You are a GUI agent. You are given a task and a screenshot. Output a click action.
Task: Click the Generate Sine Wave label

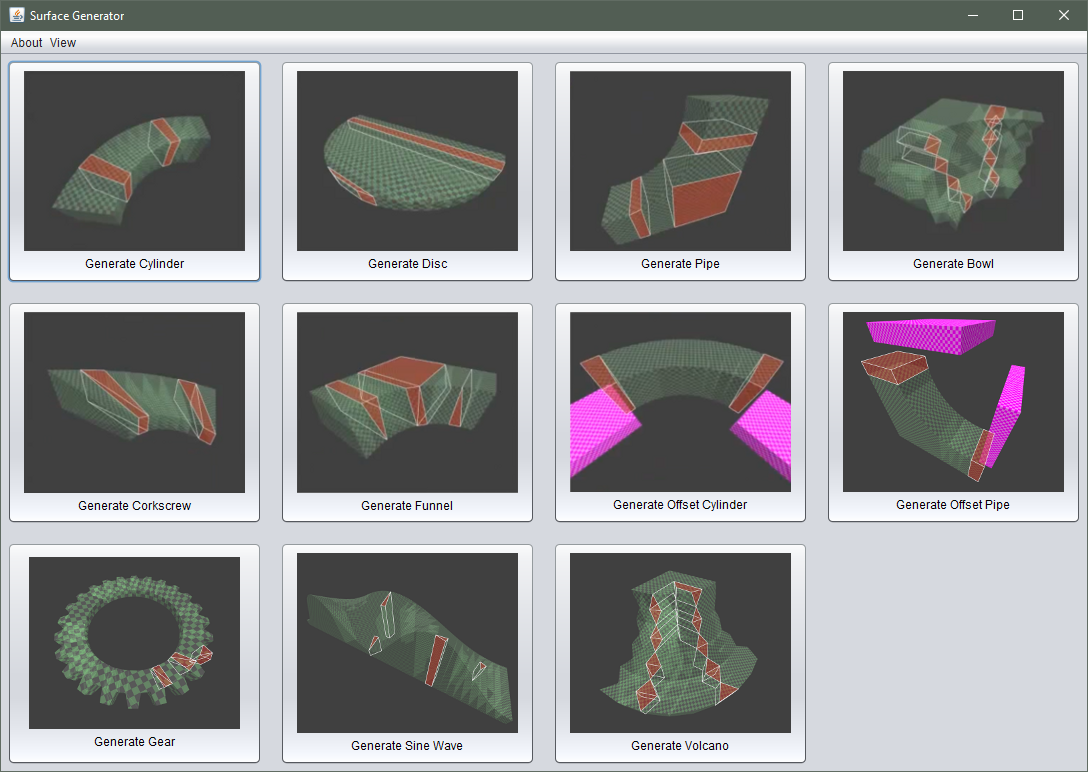click(x=407, y=746)
